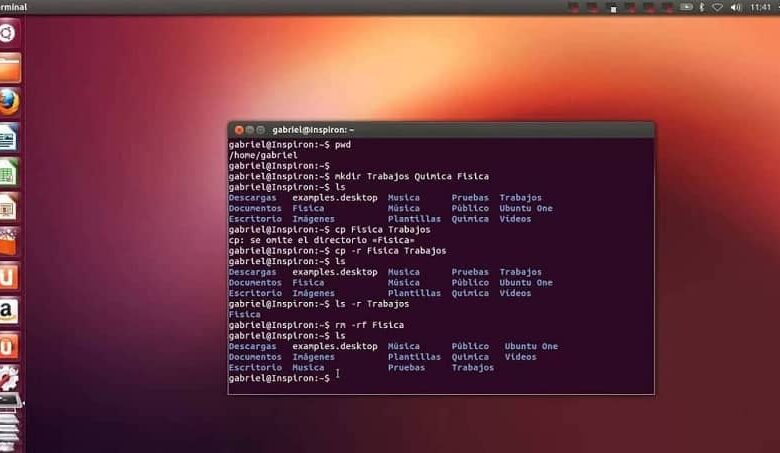Viewport: 780px width, 453px height.
Task: Minimize the terminal window
Action: pyautogui.click(x=250, y=130)
